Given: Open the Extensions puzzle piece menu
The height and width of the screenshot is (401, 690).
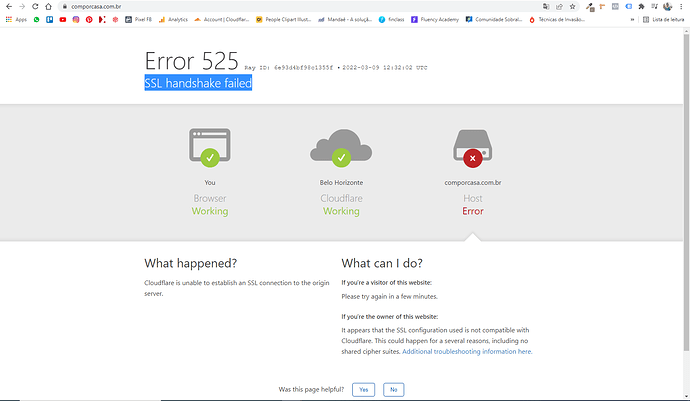Looking at the screenshot, I should tap(642, 7).
